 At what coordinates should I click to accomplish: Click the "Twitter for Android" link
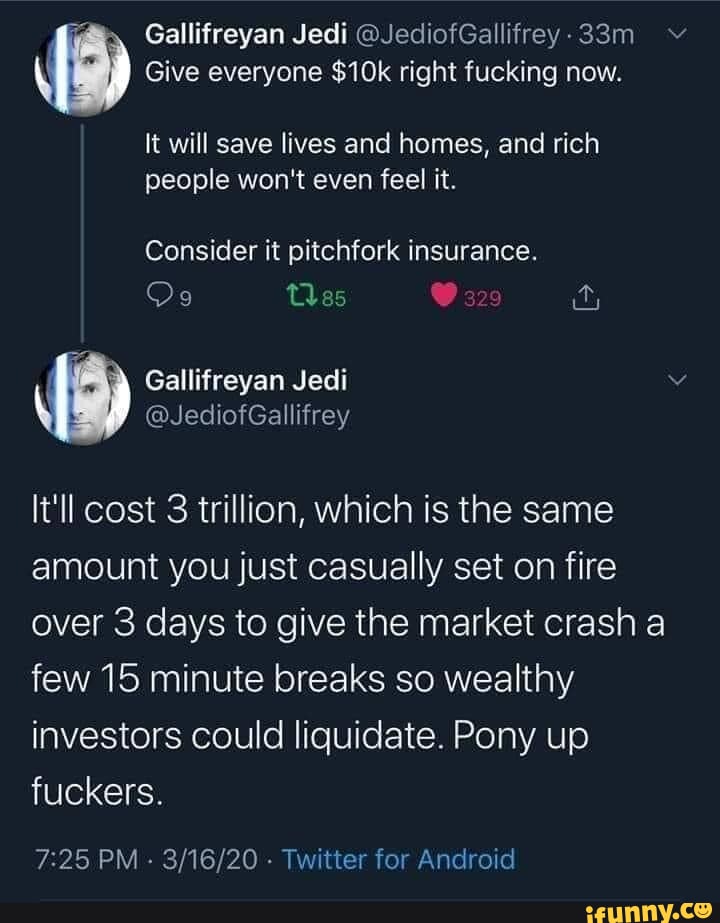pyautogui.click(x=400, y=859)
